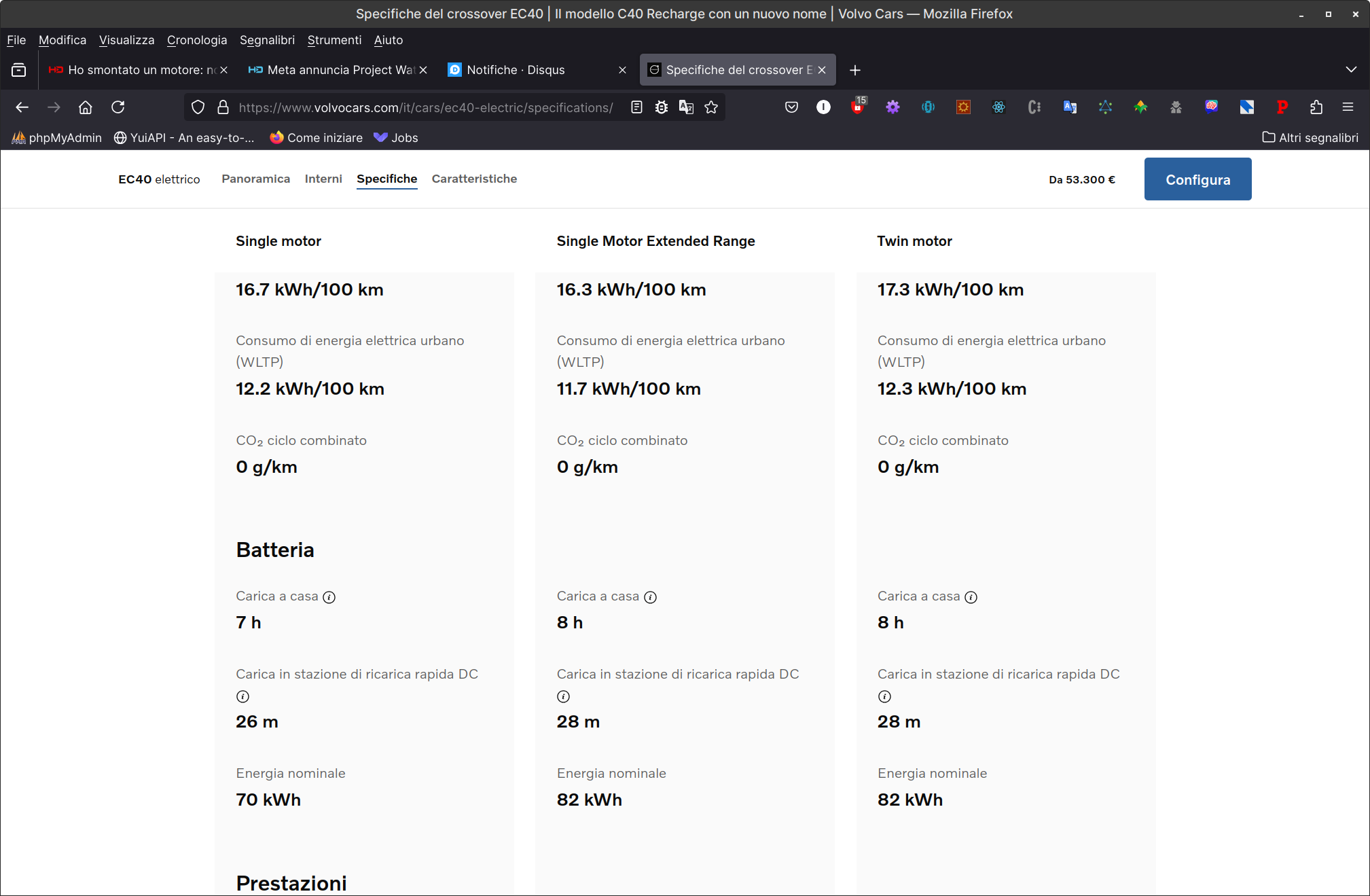The width and height of the screenshot is (1370, 896).
Task: Go back to the previous page
Action: [x=22, y=107]
